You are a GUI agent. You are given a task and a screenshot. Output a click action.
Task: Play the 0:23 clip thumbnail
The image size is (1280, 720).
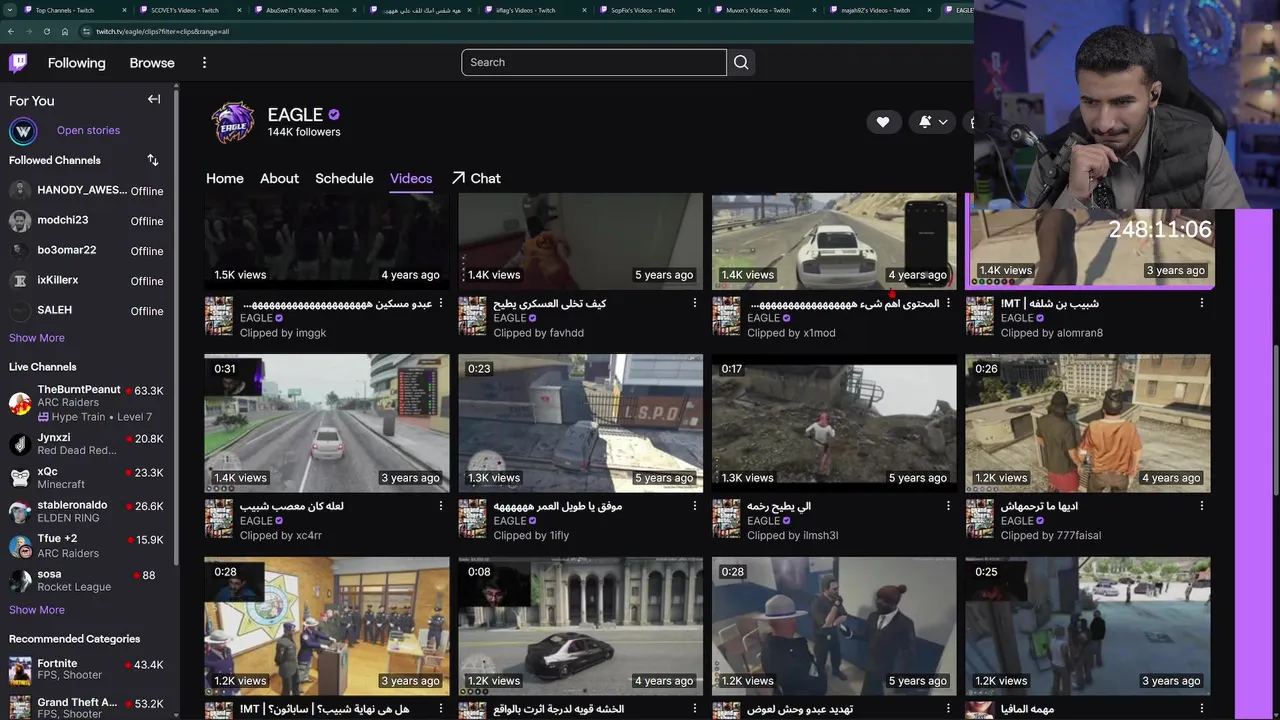pos(581,423)
